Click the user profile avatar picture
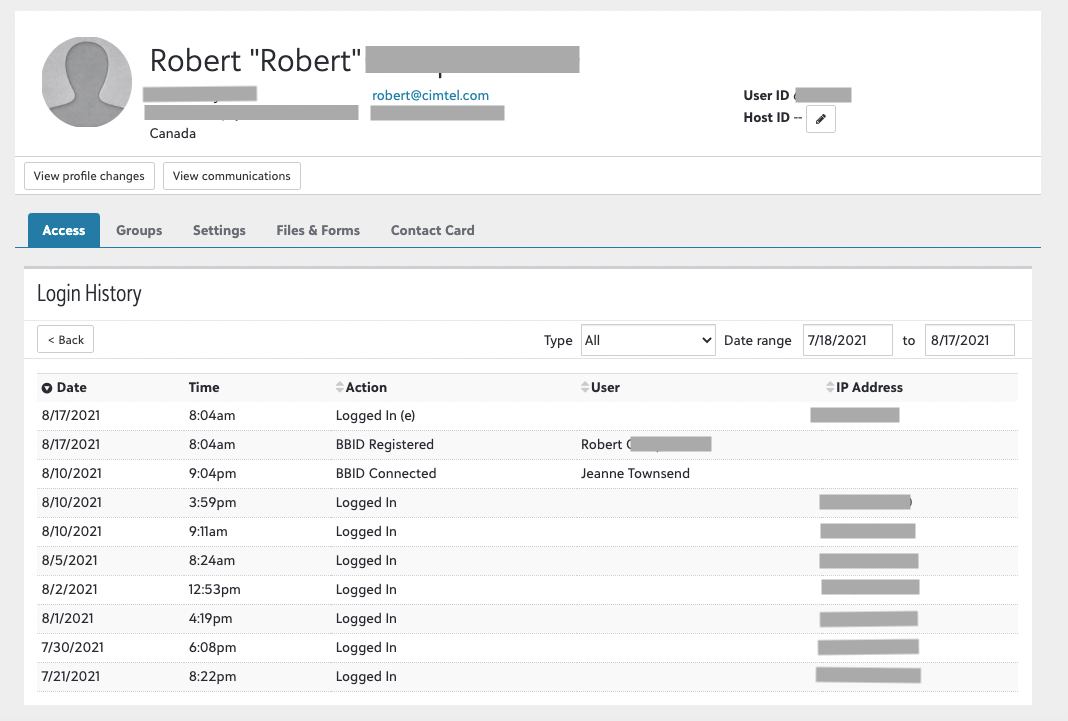This screenshot has height=721, width=1068. 87,82
